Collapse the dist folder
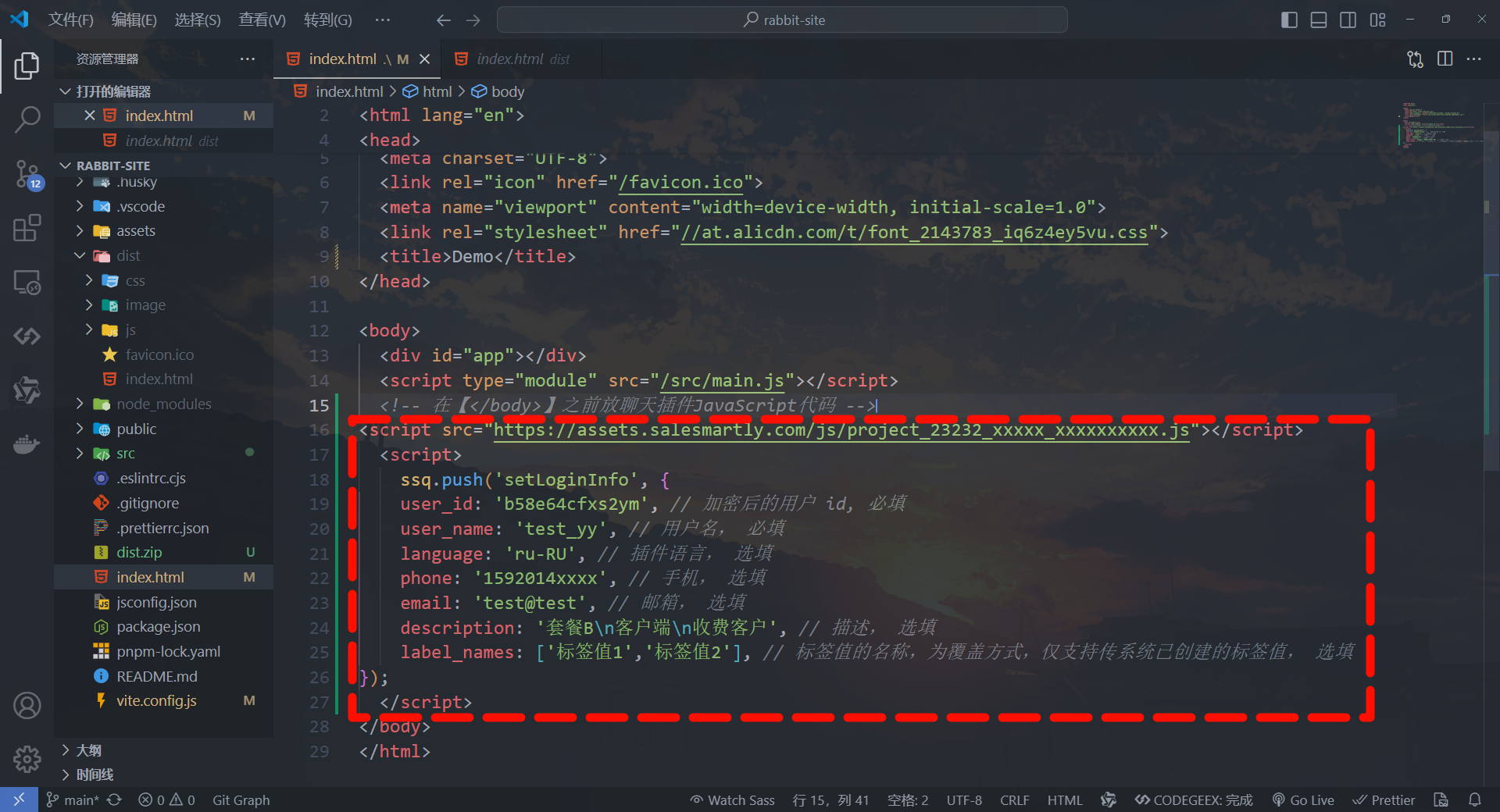Screen dimensions: 1500x812 coord(128,256)
